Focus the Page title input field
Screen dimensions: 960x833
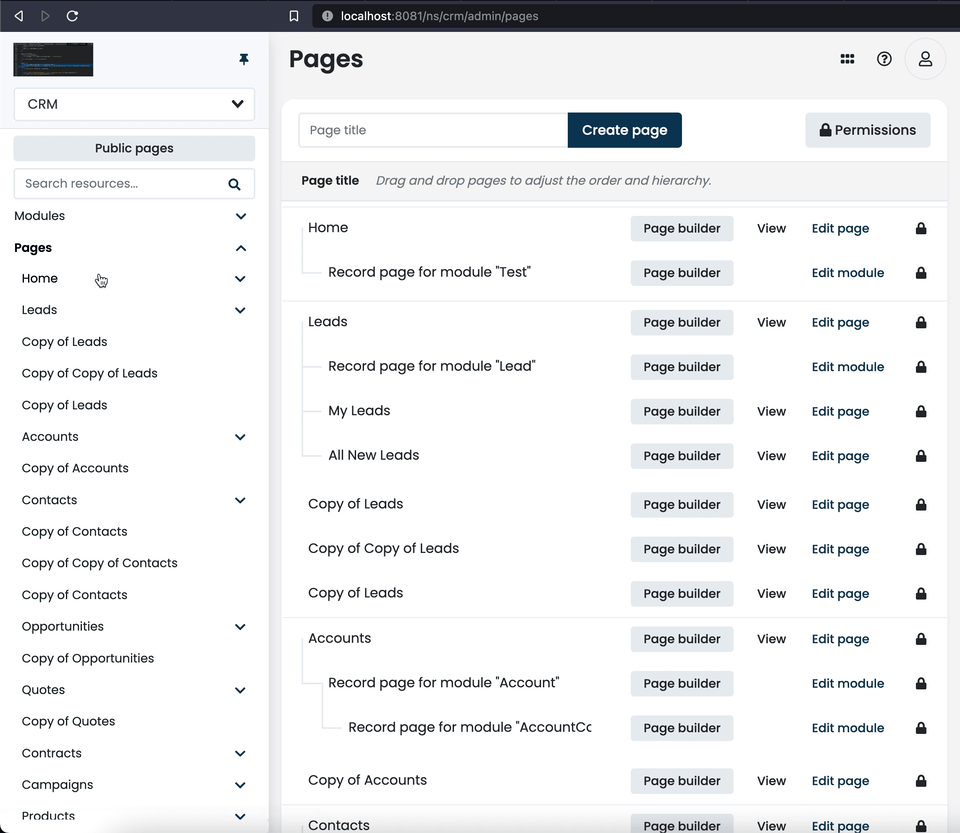click(433, 130)
